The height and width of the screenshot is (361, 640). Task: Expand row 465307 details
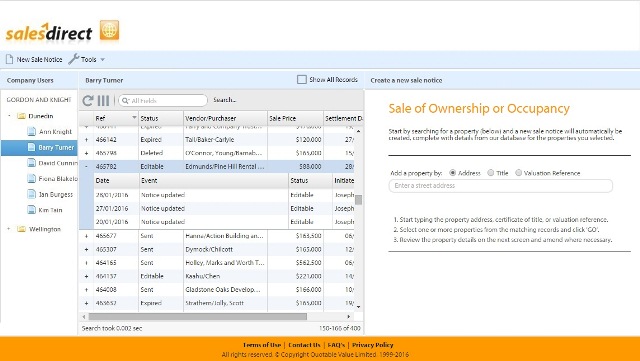coord(86,250)
